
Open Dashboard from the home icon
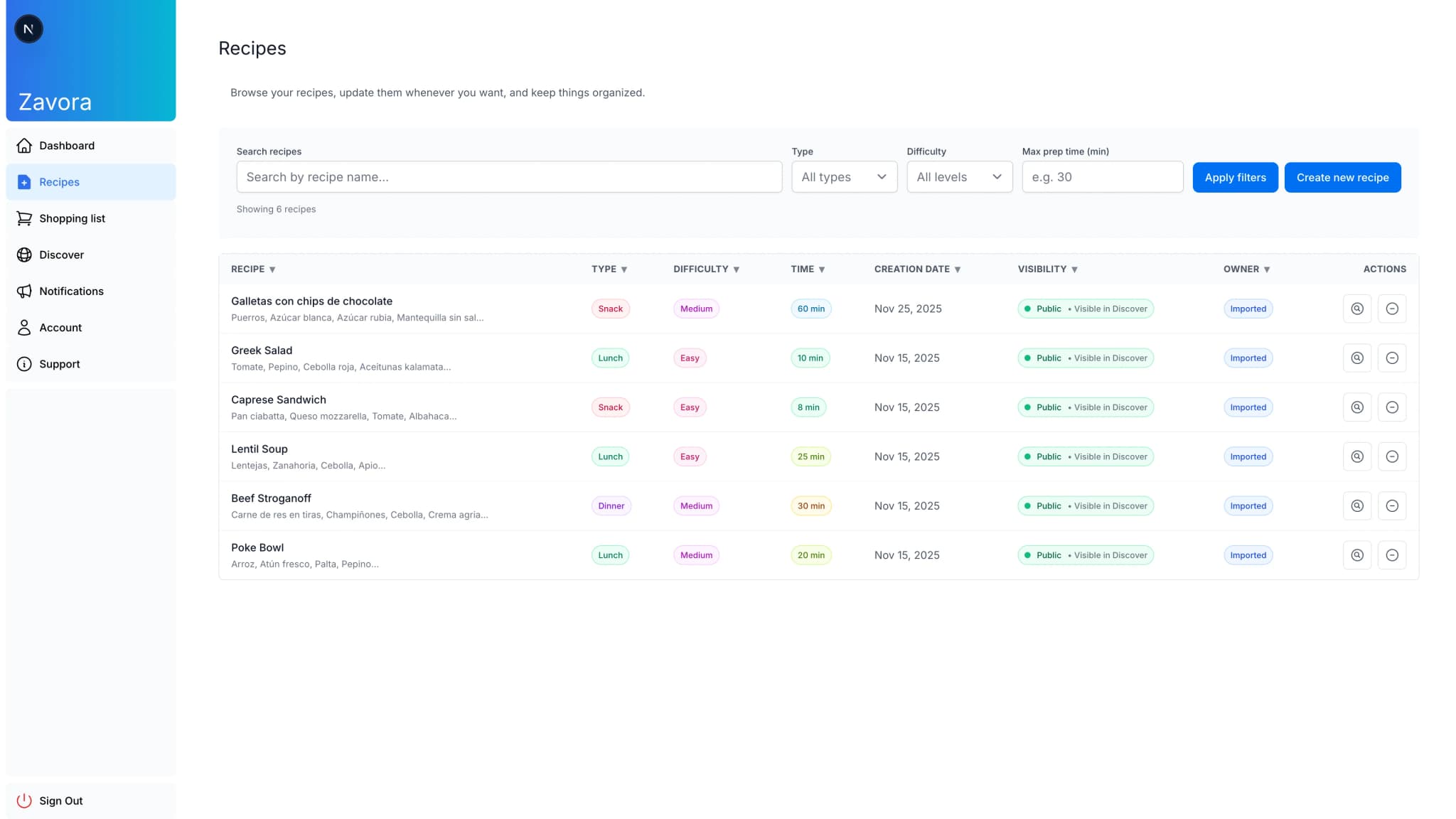pyautogui.click(x=24, y=146)
